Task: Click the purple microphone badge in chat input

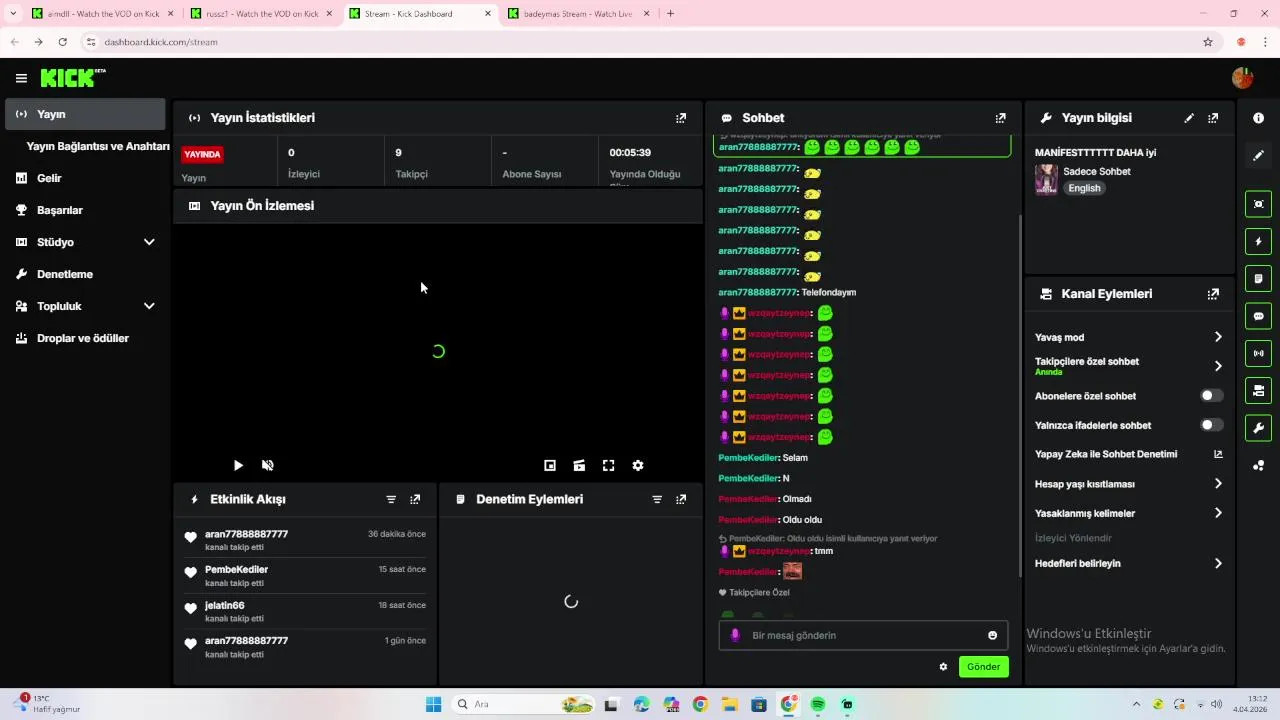Action: (735, 635)
